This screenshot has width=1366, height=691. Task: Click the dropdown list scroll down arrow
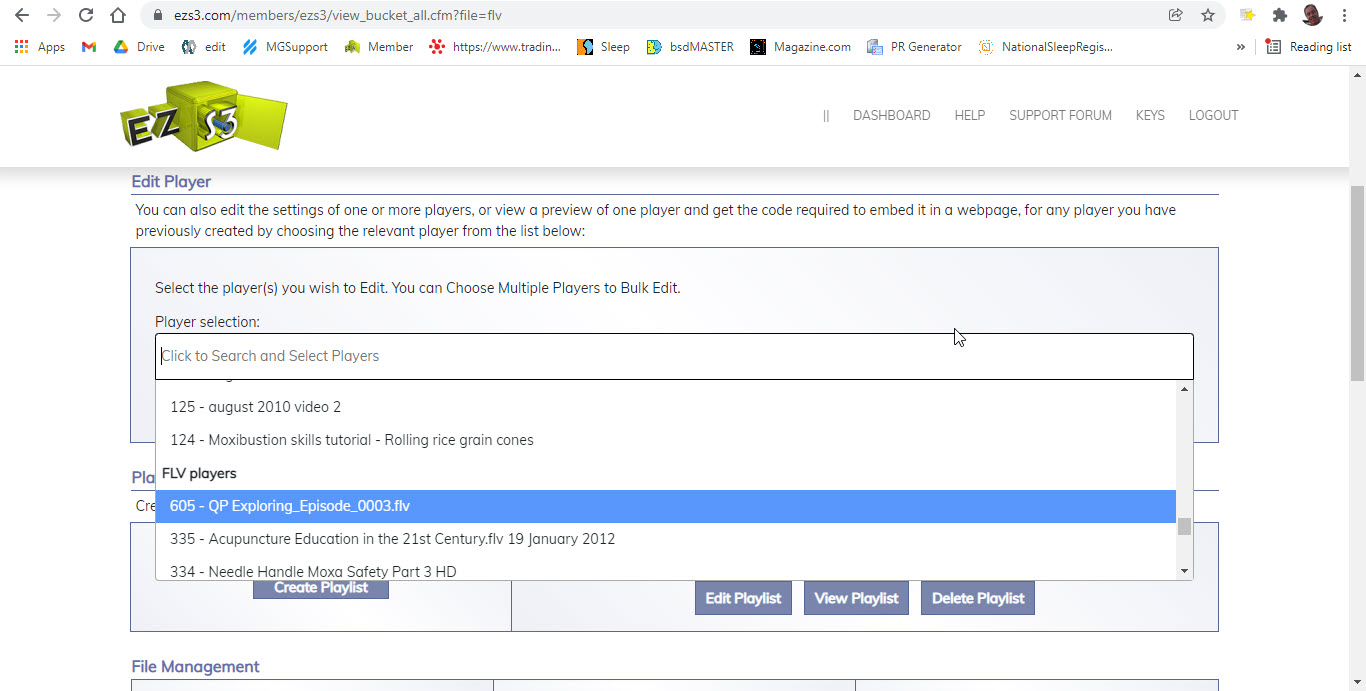(1185, 572)
